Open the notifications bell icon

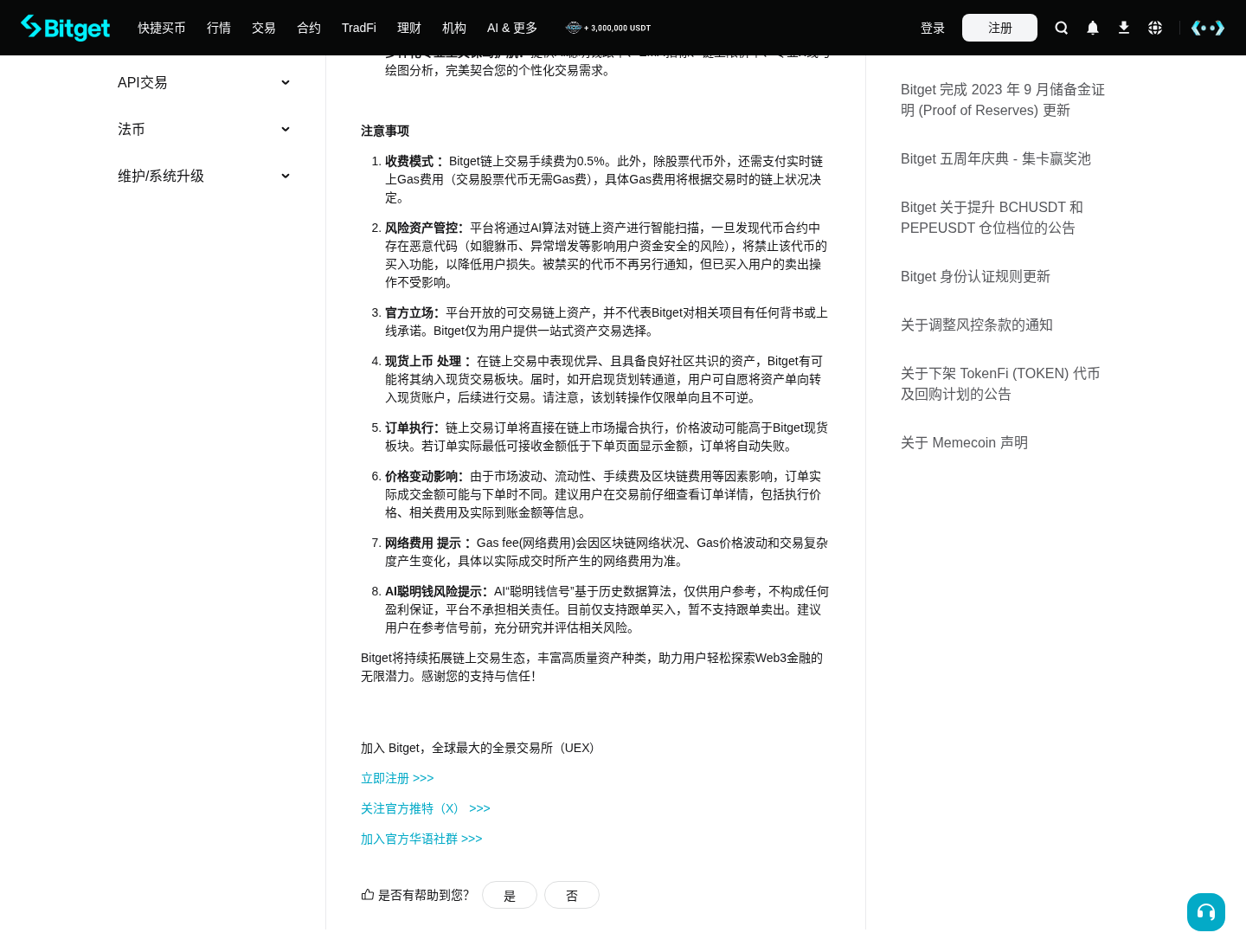click(1093, 28)
